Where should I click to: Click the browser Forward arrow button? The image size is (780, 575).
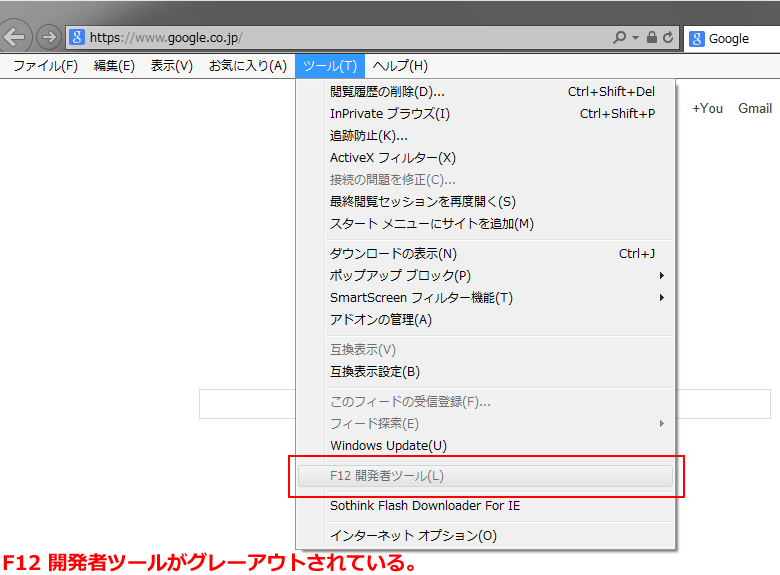[x=48, y=37]
